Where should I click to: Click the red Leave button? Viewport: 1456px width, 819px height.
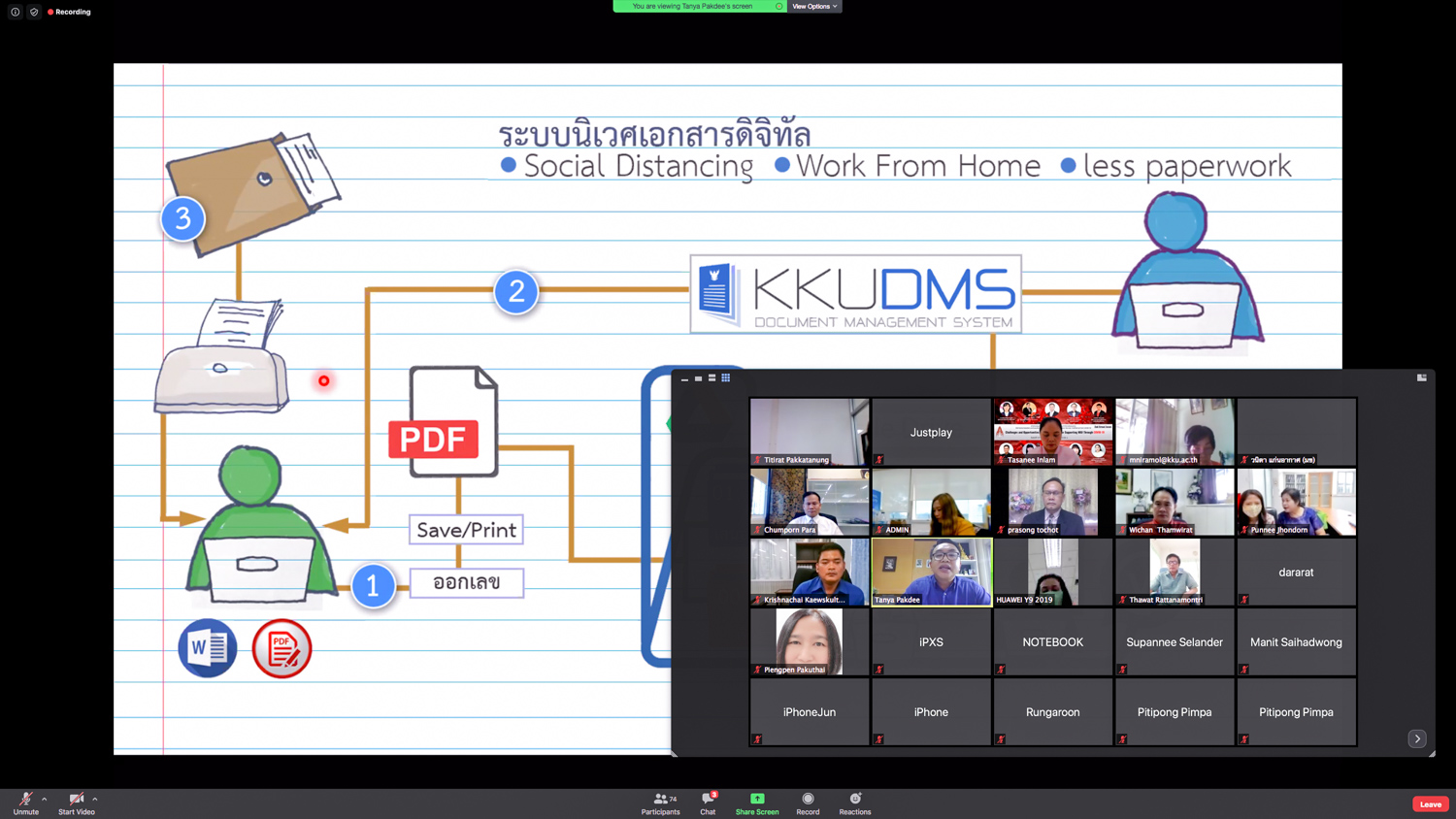[x=1431, y=803]
